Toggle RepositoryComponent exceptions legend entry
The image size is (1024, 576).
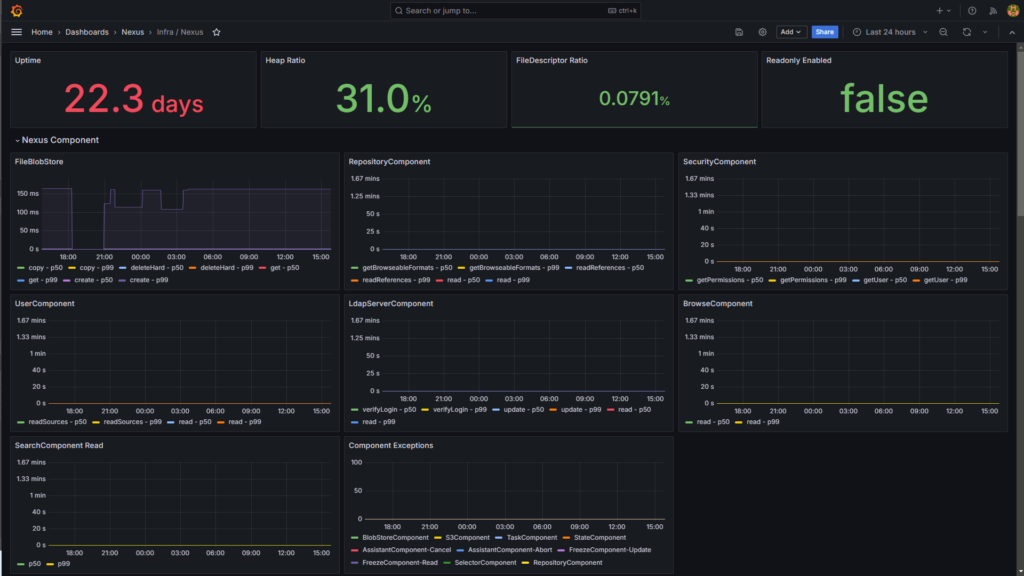point(568,562)
